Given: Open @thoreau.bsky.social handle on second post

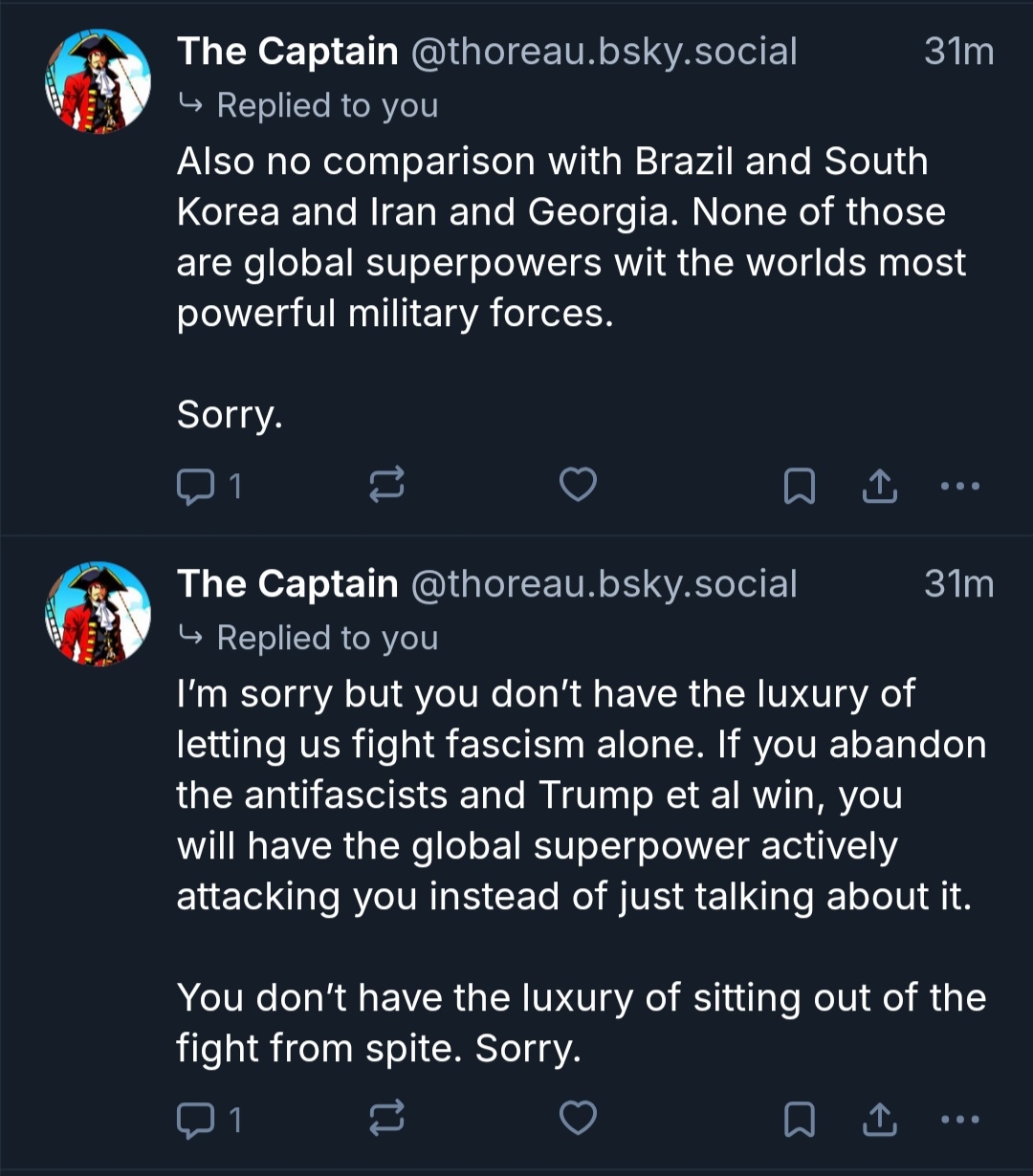Looking at the screenshot, I should click(x=604, y=584).
